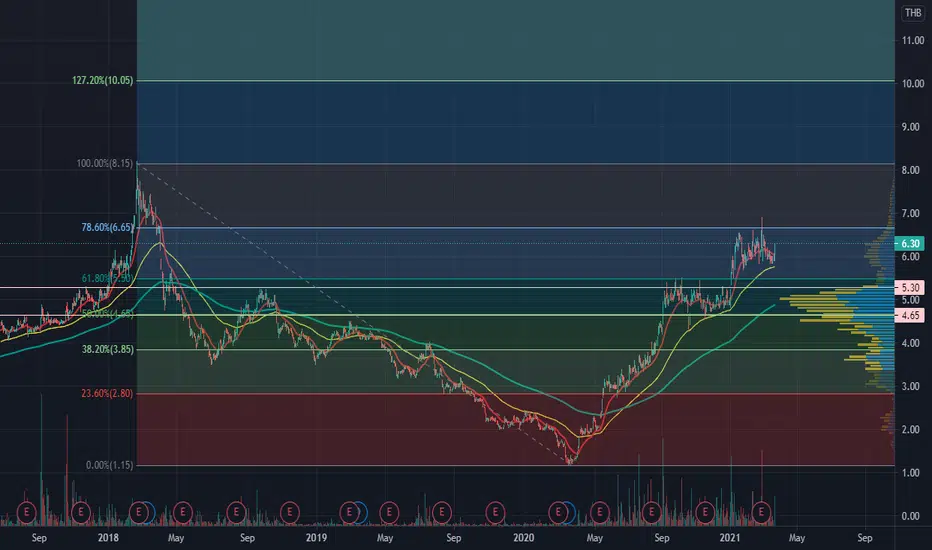
Task: Click the 11.00 mark on price scale
Action: [911, 41]
